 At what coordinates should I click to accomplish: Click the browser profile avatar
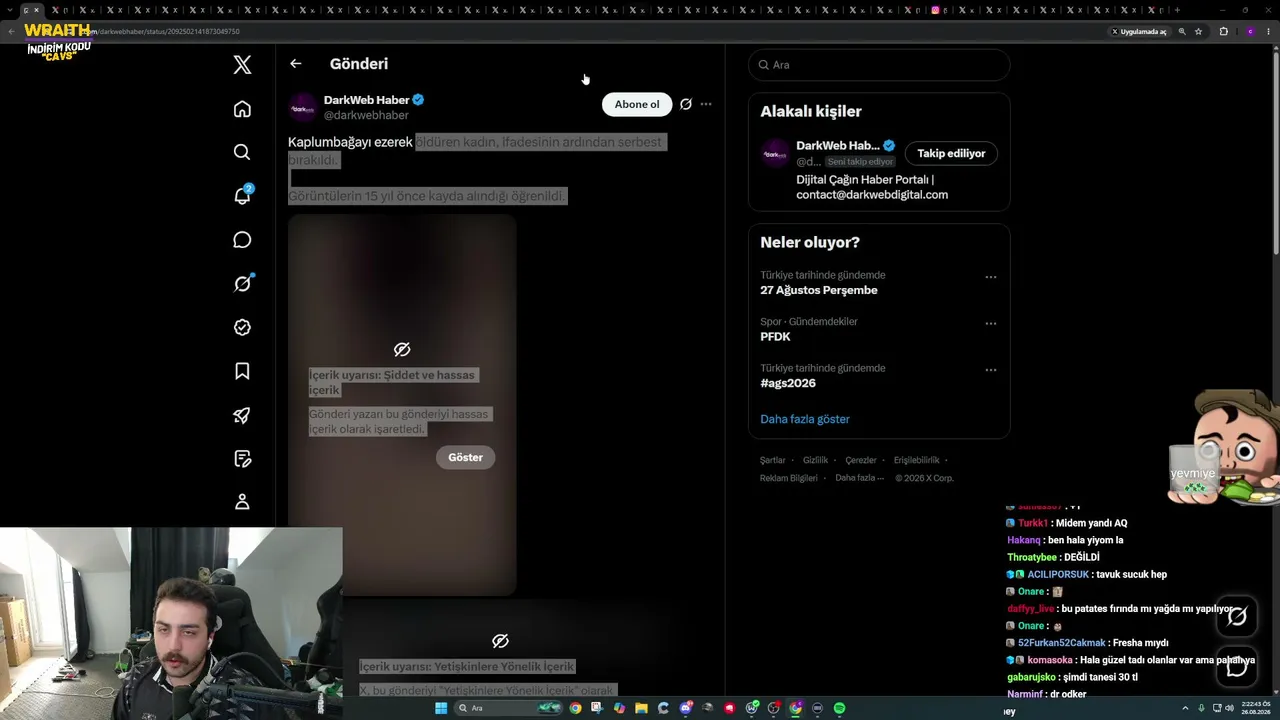pyautogui.click(x=1250, y=31)
